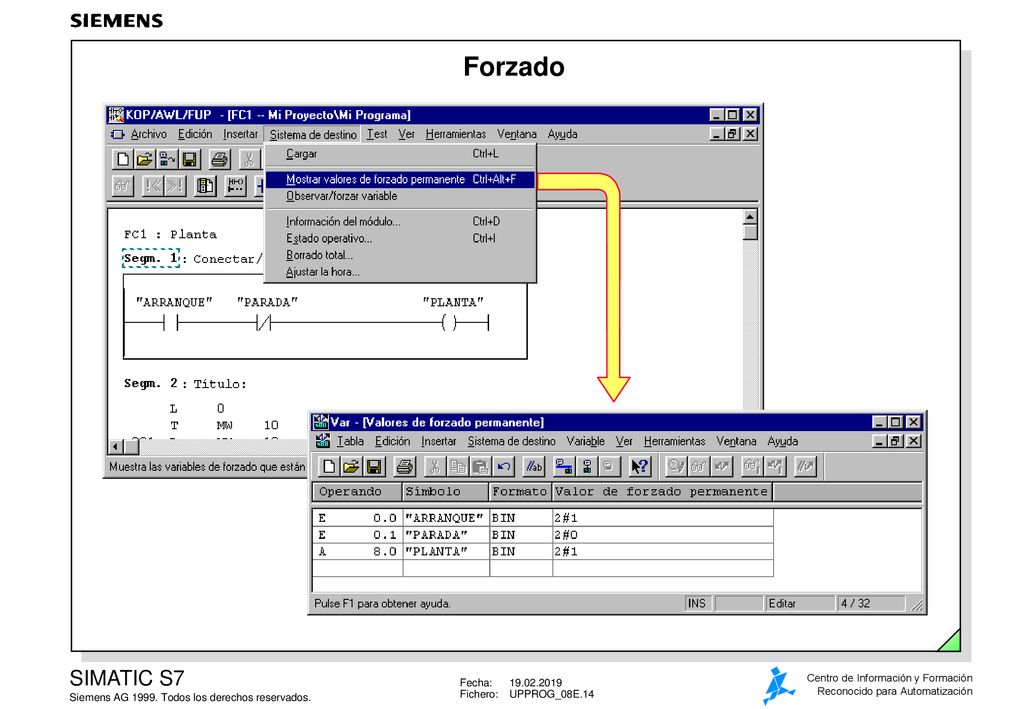Go to previous error icon in KOP/AWL/FUP
The image size is (1024, 709).
point(153,186)
